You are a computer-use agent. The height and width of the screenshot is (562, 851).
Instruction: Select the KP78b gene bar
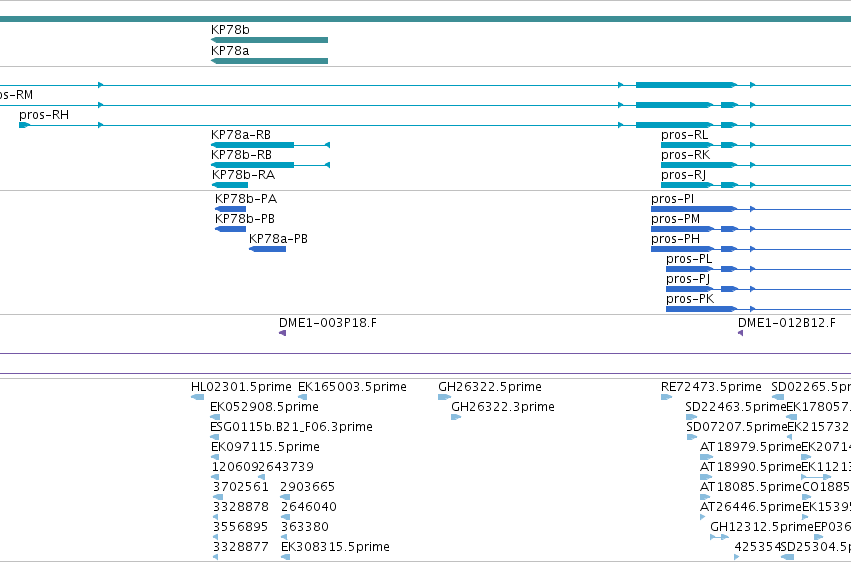pyautogui.click(x=269, y=40)
